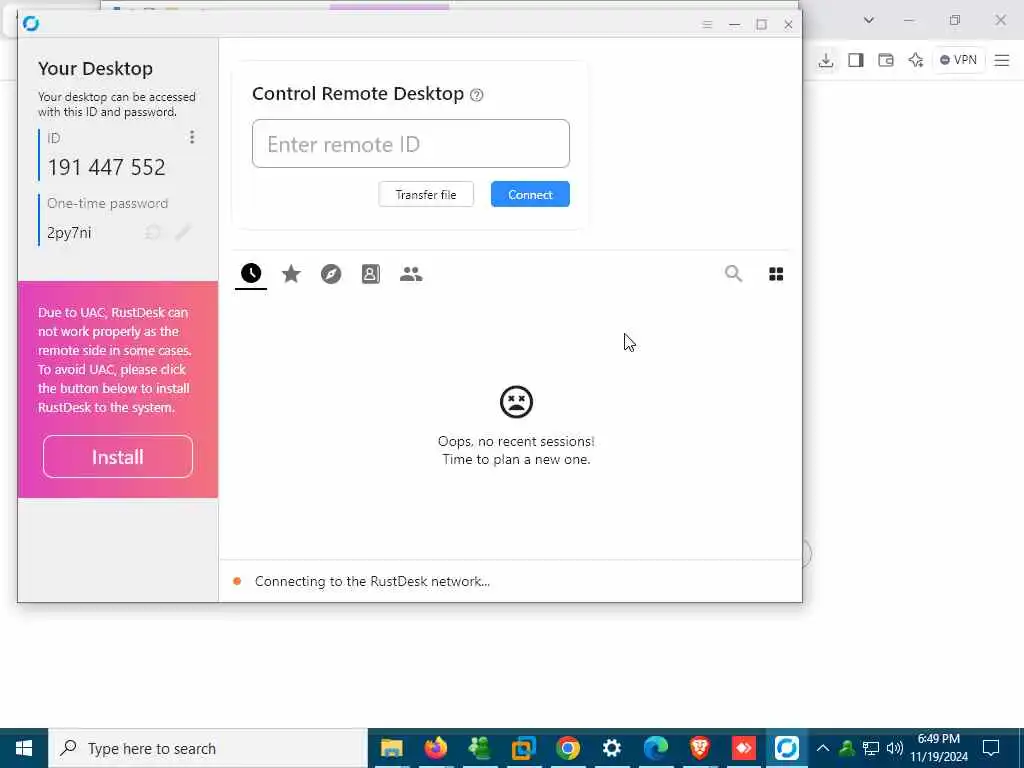Open the Discovered compass tab
Viewport: 1024px width, 768px height.
331,274
